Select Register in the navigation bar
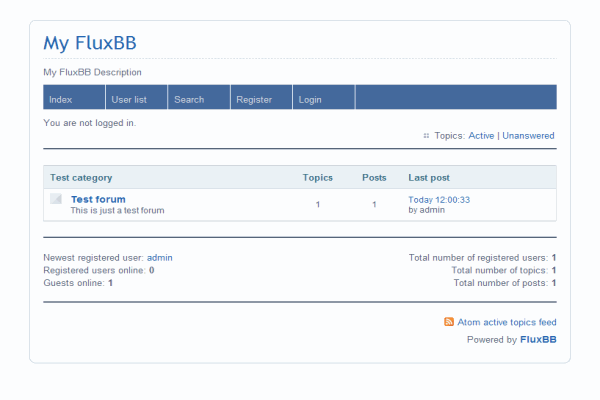The width and height of the screenshot is (600, 400). (x=254, y=99)
